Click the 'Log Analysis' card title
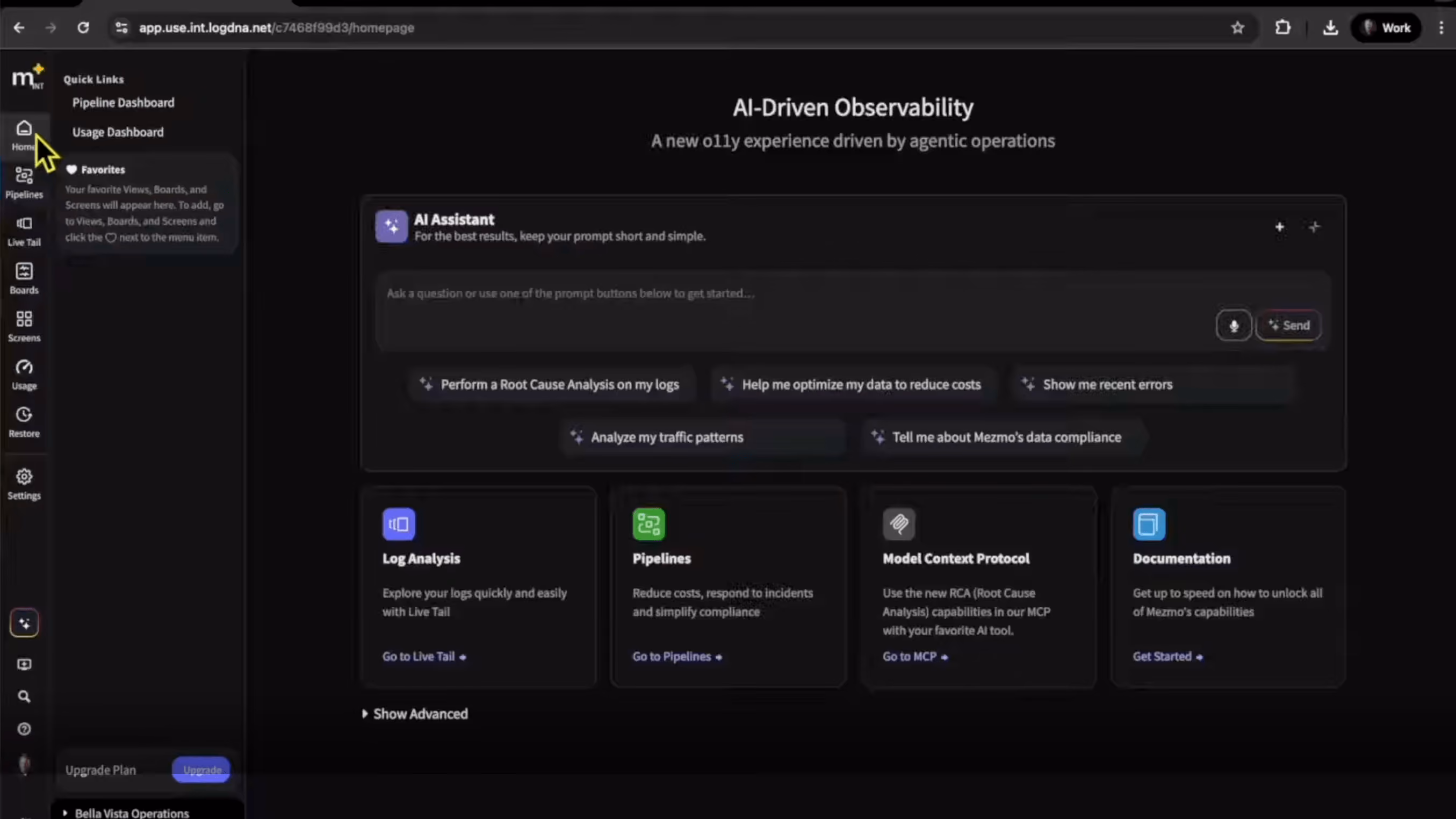The width and height of the screenshot is (1456, 819). [422, 558]
